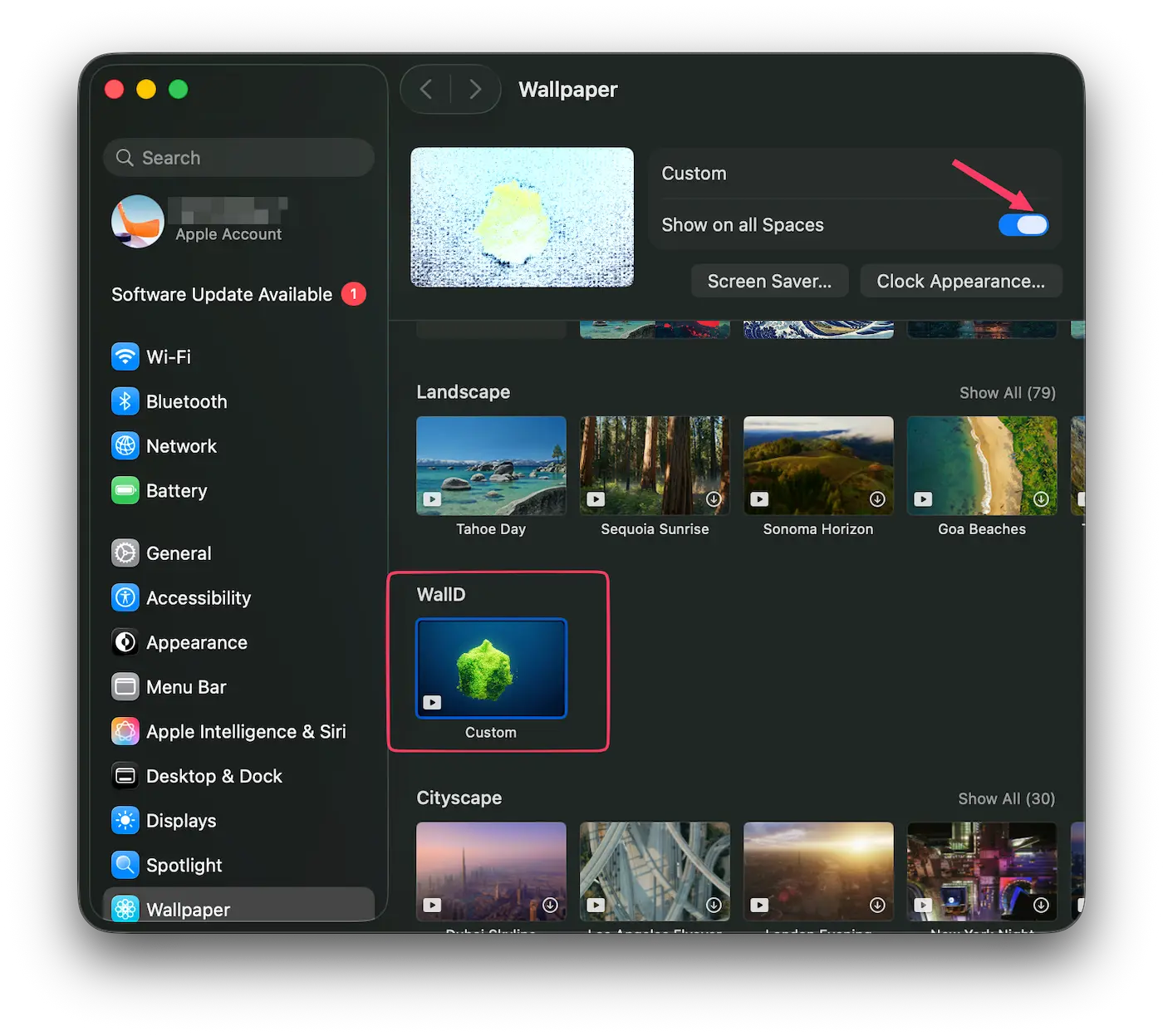Show all 30 Cityscape wallpapers
The width and height of the screenshot is (1163, 1036).
[1006, 798]
